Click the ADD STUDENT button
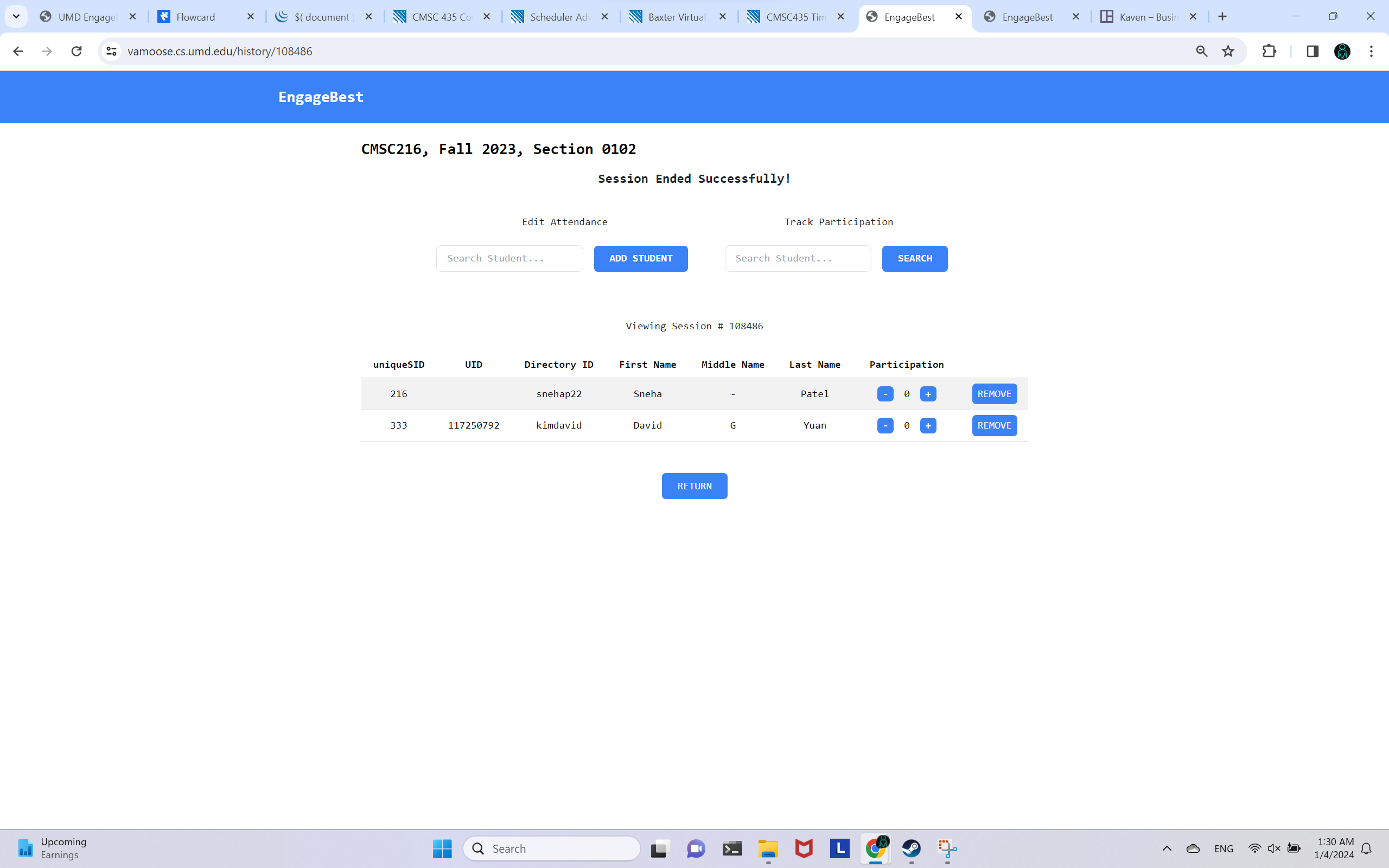1389x868 pixels. [641, 258]
